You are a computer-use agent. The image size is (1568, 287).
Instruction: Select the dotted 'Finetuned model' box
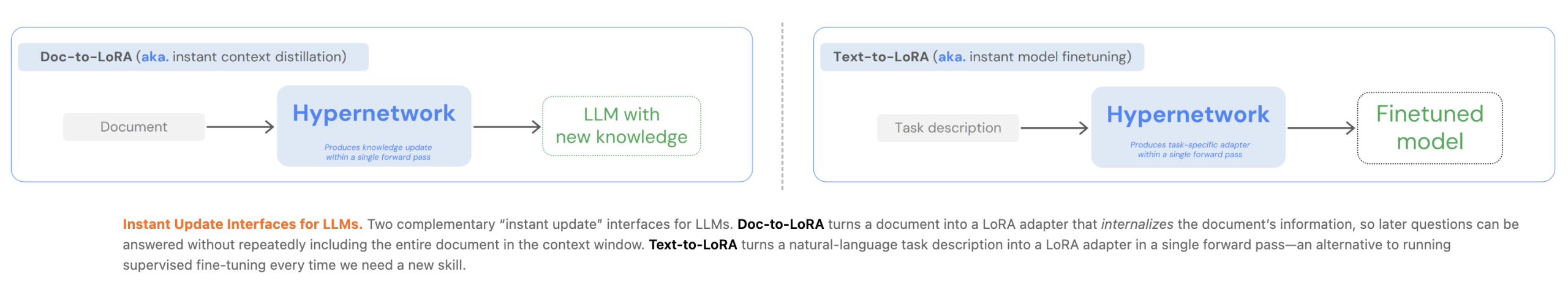point(1429,128)
